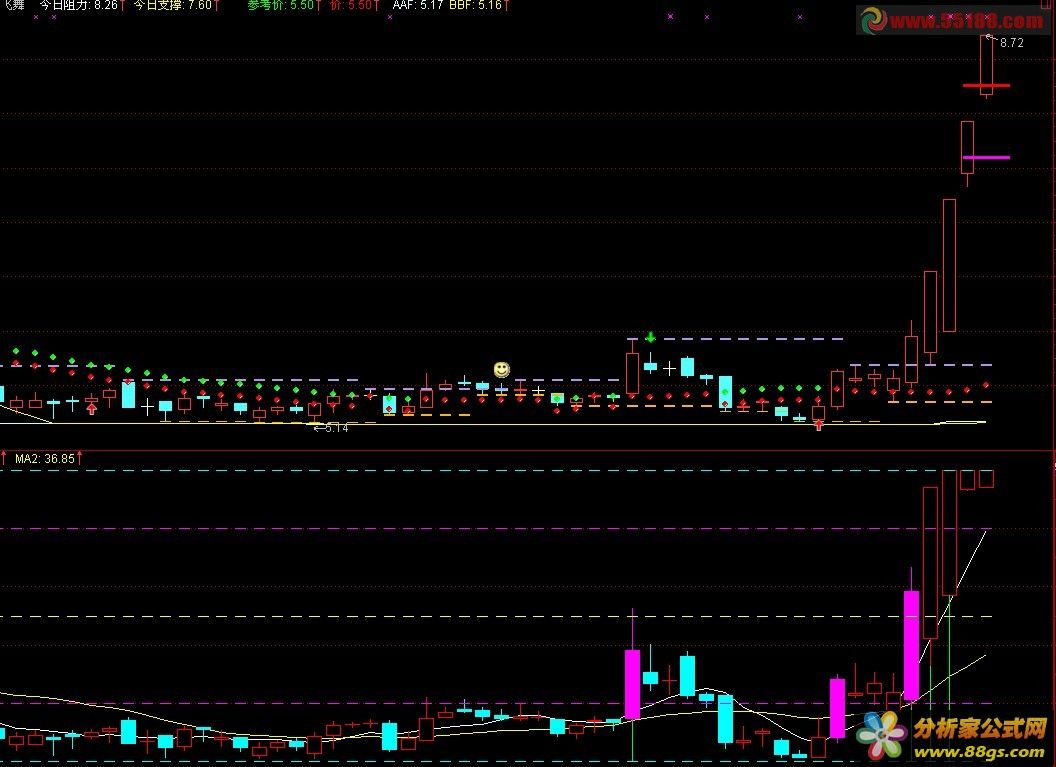Click the red horizontal resistance marker line

click(x=986, y=86)
